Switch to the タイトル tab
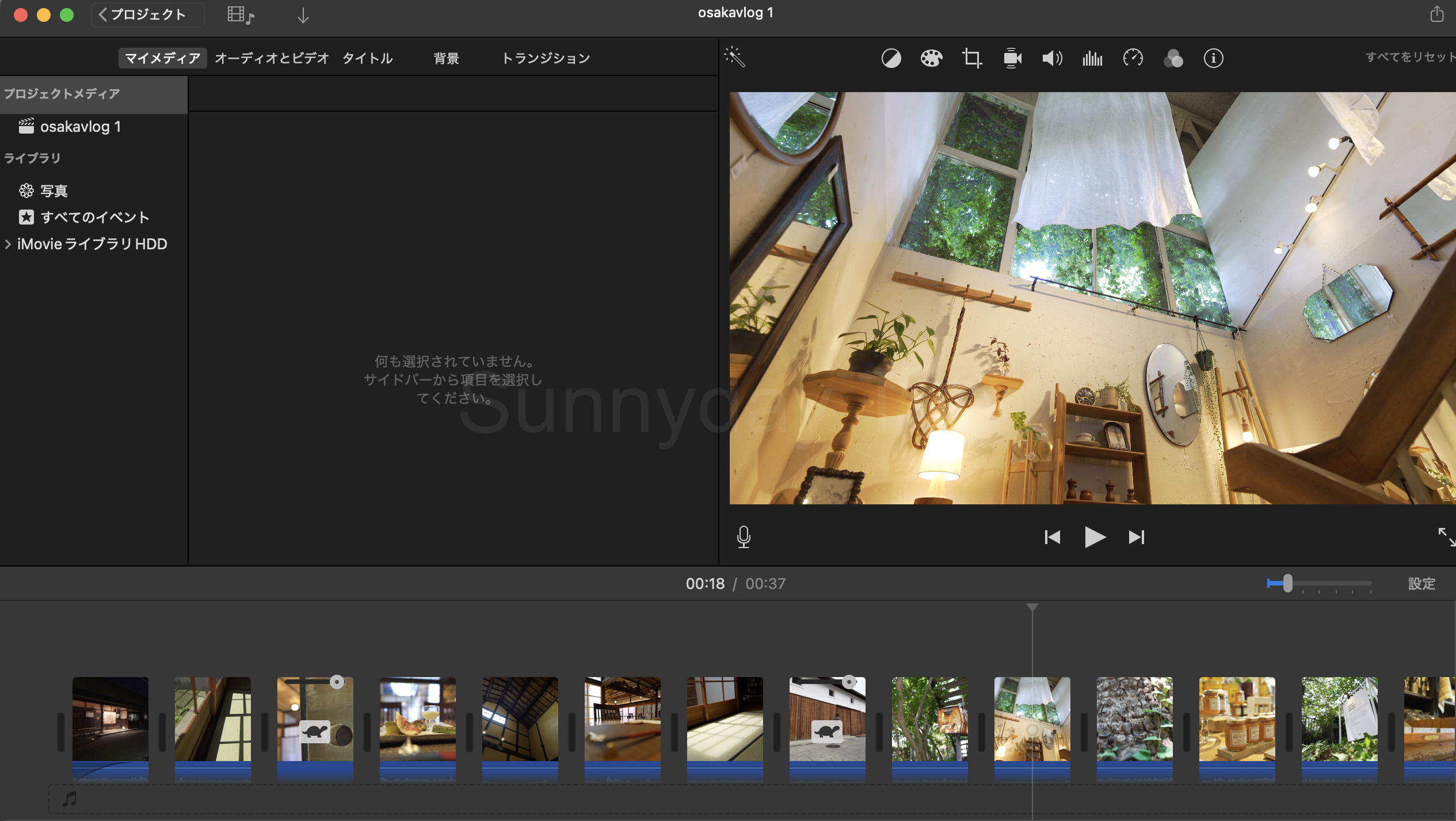The image size is (1456, 821). coord(367,58)
